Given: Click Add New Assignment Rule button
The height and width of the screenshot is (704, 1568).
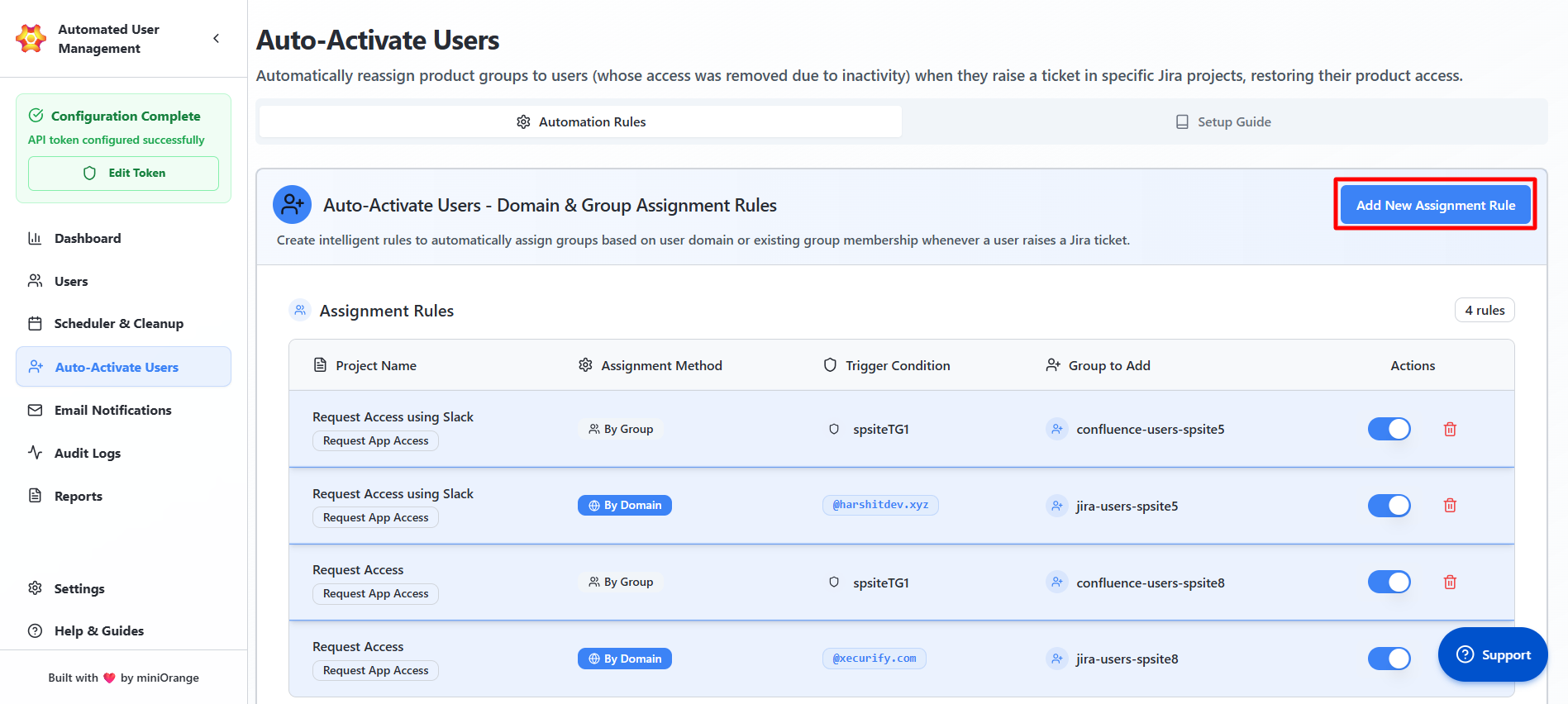Looking at the screenshot, I should point(1435,205).
